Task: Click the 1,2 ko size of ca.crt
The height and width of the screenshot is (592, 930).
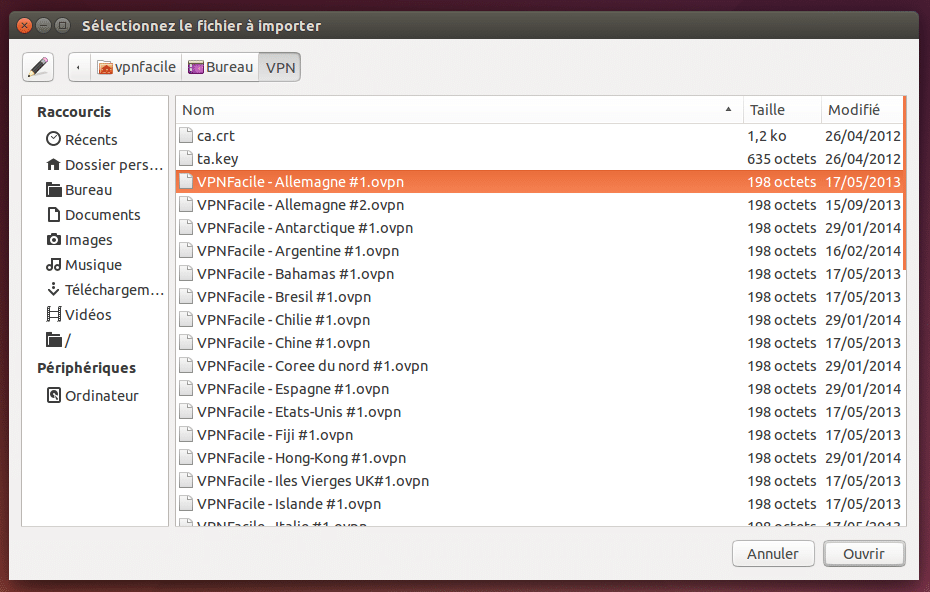Action: (766, 136)
